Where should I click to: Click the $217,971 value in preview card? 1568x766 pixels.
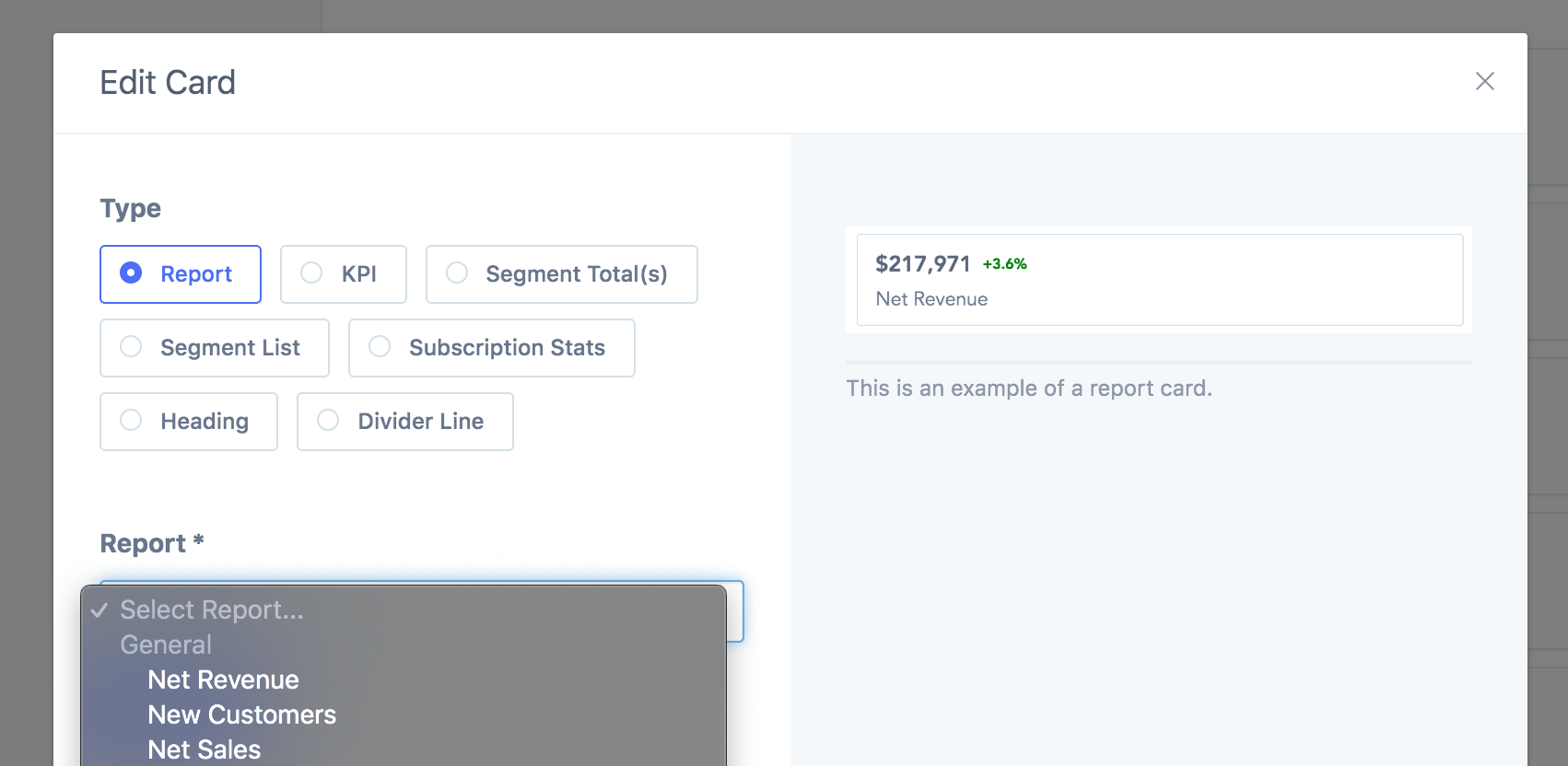922,264
